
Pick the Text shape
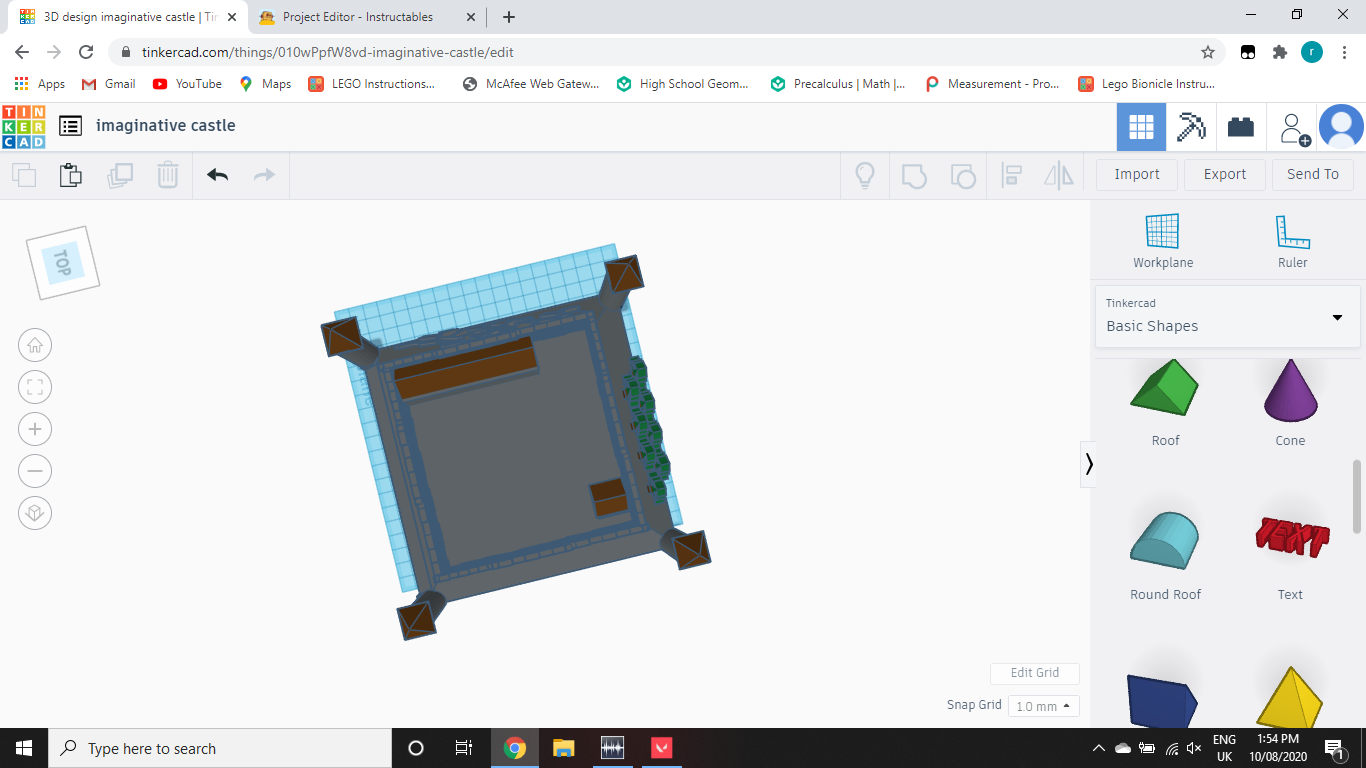click(1290, 540)
